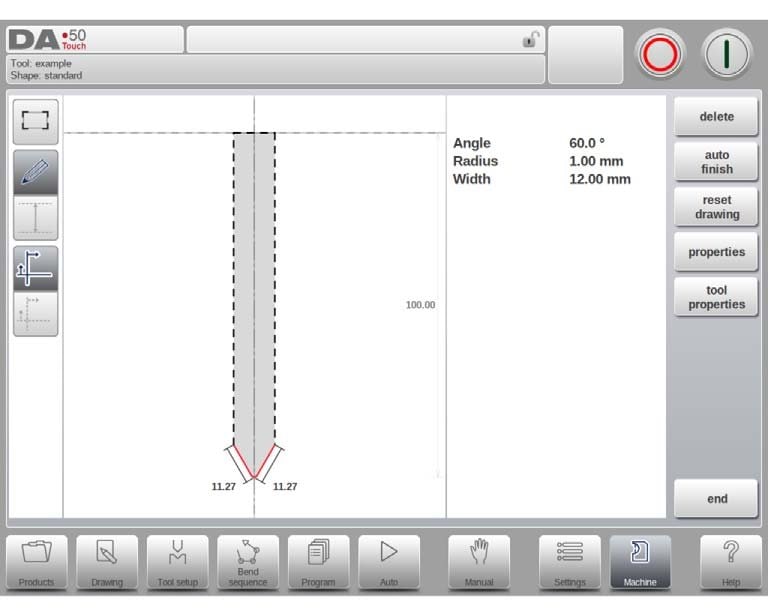The image size is (768, 615).
Task: Open tool properties
Action: pos(716,297)
